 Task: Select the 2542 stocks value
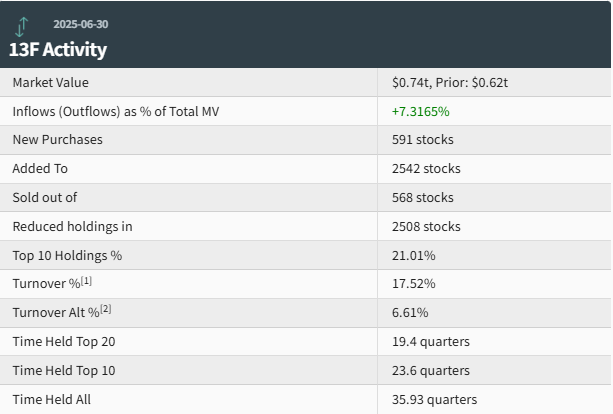426,169
